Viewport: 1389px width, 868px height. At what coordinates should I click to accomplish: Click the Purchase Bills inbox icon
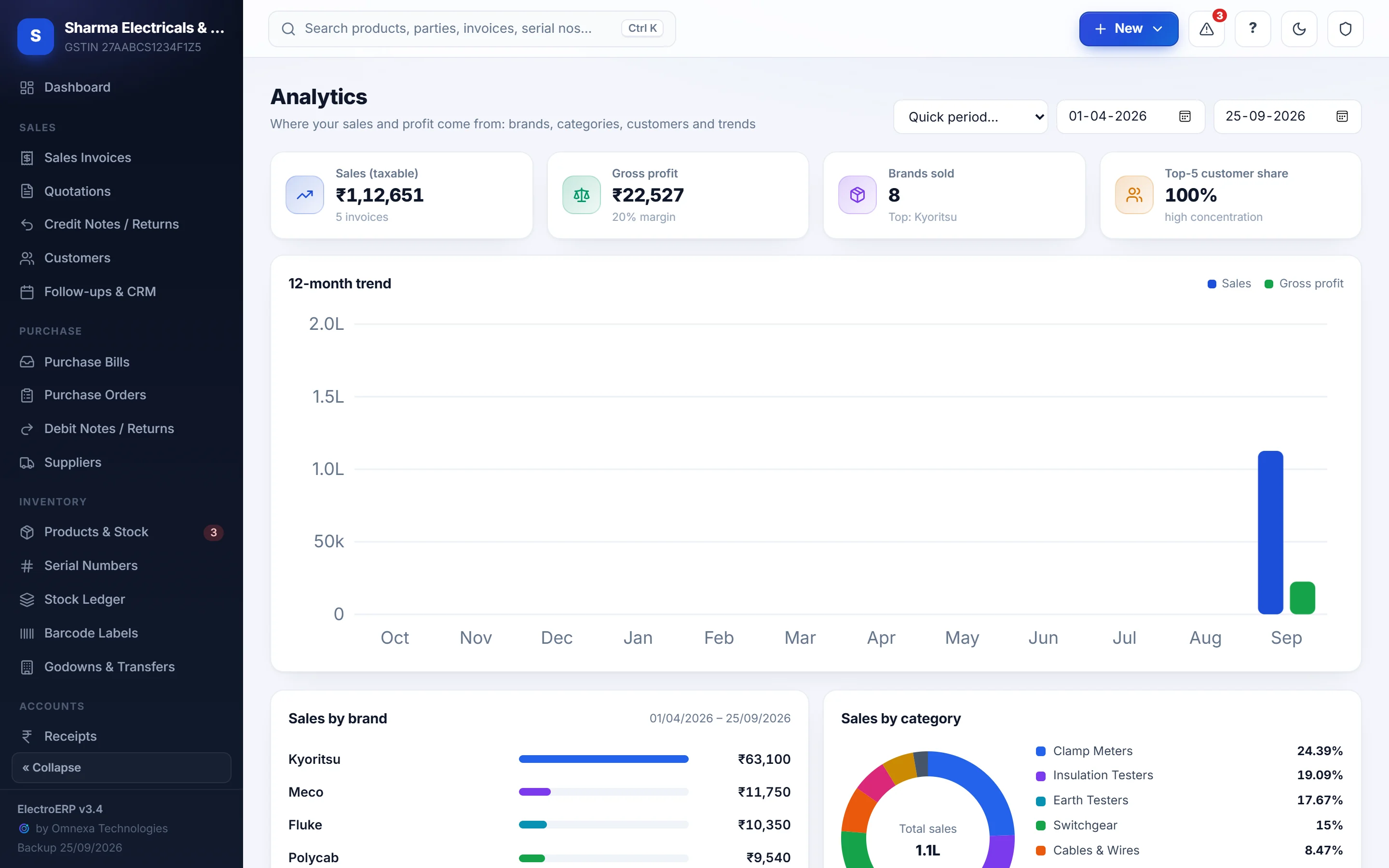[x=27, y=362]
